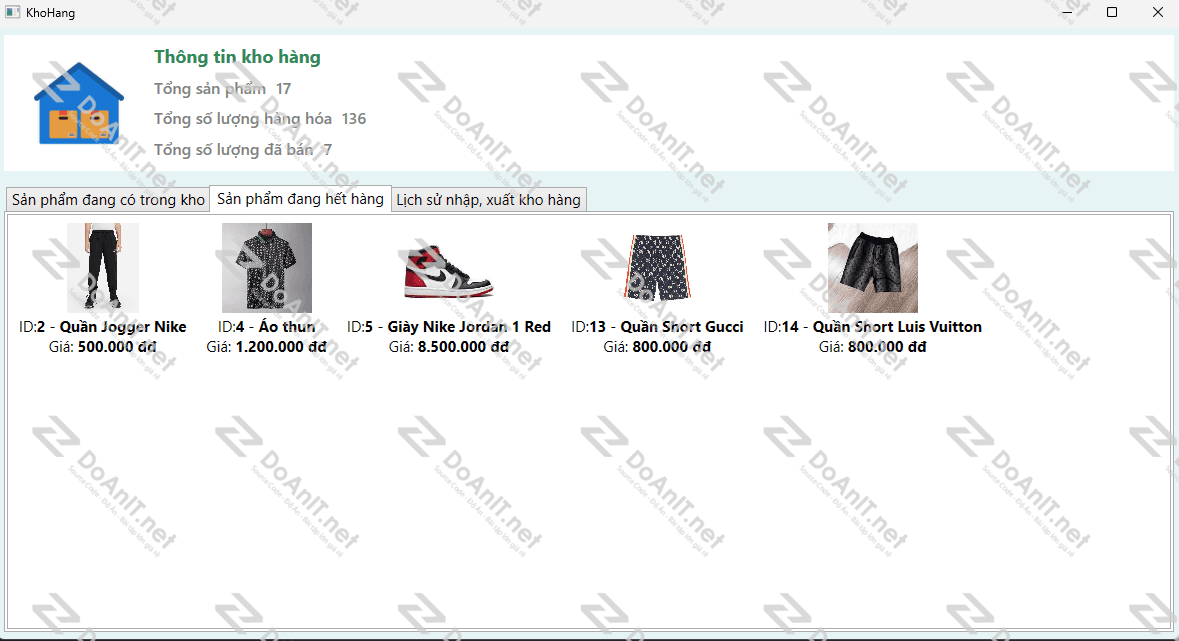Click 'Tổng số lượng hàng hóa 136' line

pyautogui.click(x=260, y=119)
